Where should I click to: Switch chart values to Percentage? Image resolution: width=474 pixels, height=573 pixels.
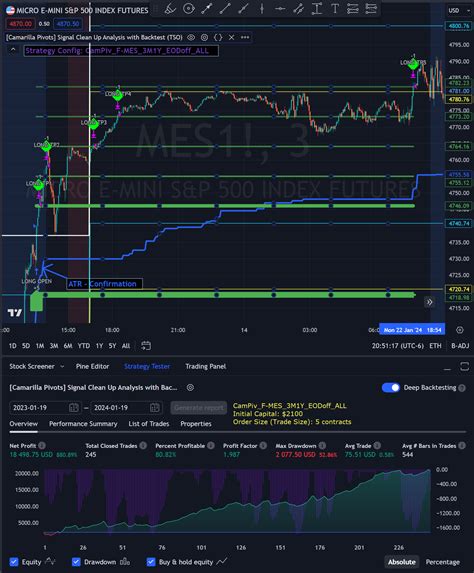pos(443,562)
